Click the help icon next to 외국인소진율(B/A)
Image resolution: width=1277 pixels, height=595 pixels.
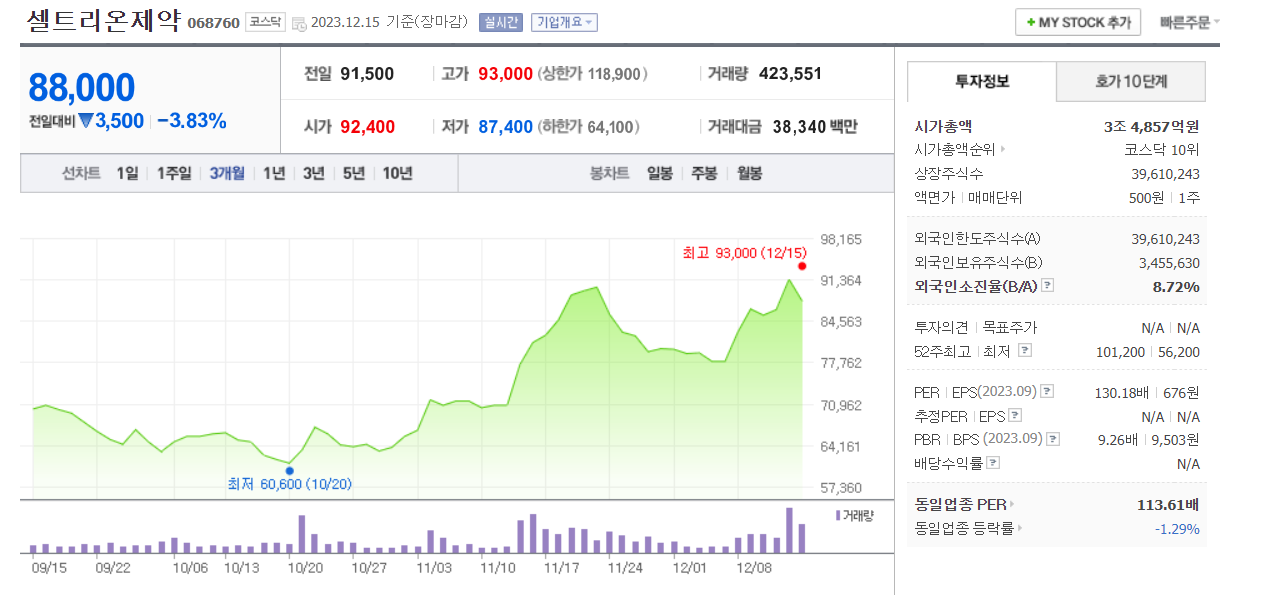1047,286
